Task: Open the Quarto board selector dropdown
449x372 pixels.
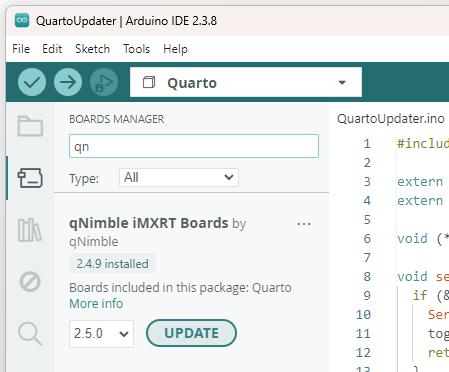Action: 246,82
